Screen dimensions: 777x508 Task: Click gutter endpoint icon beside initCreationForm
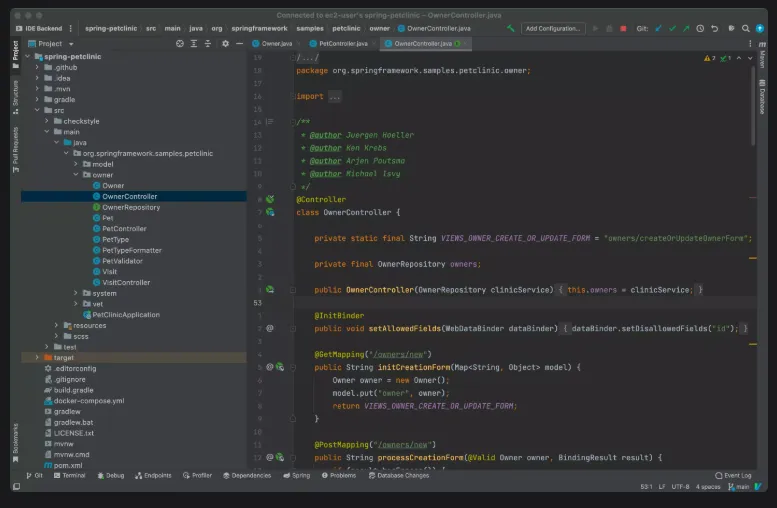[x=280, y=367]
